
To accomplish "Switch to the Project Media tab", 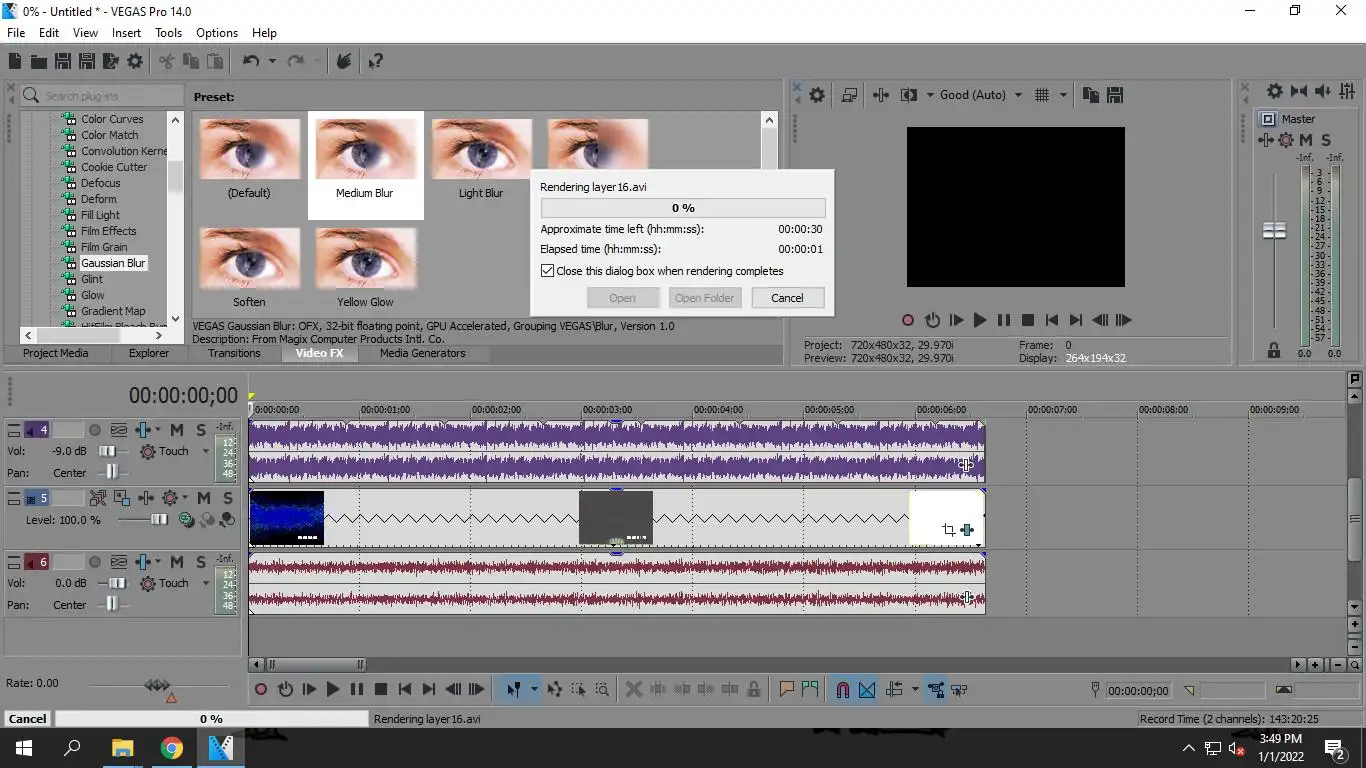I will pyautogui.click(x=56, y=353).
